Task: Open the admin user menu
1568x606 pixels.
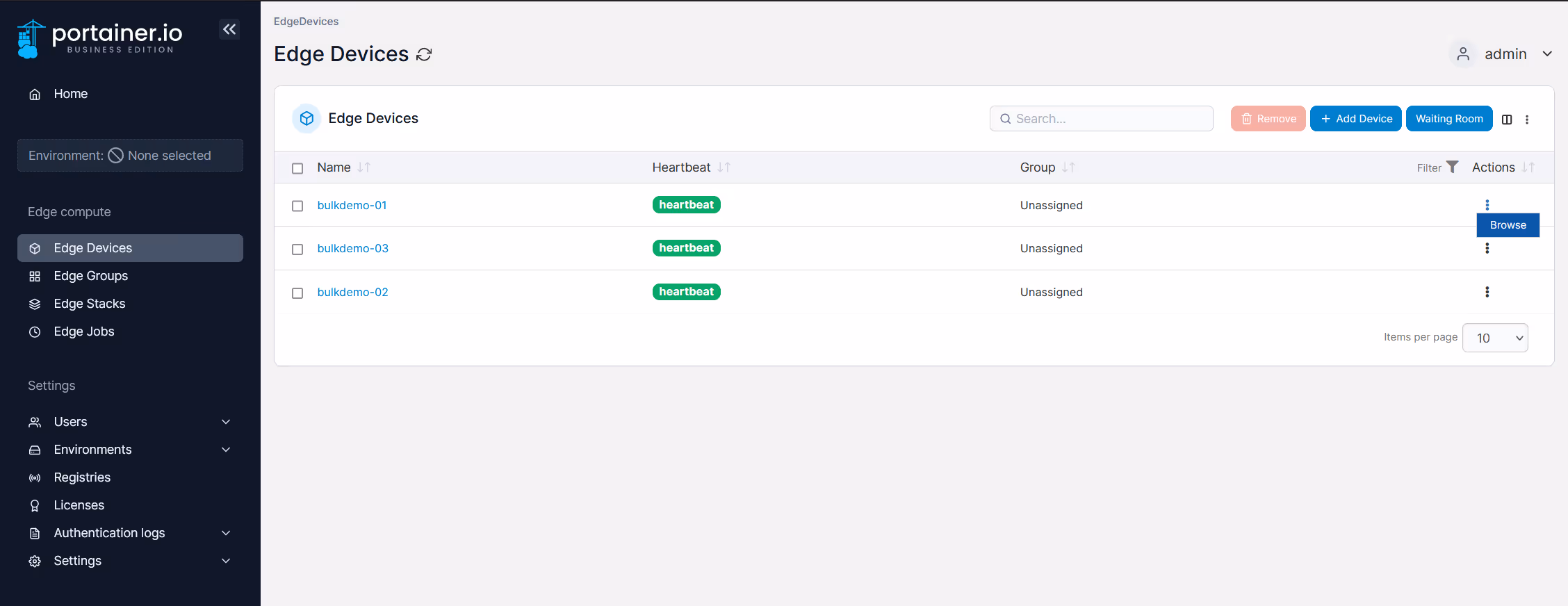Action: coord(1501,54)
